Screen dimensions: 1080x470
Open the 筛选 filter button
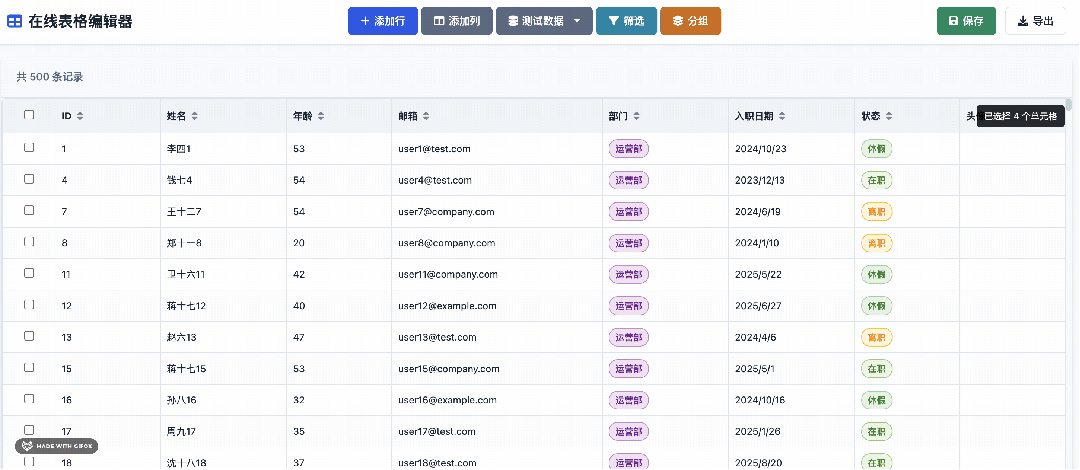pos(626,21)
